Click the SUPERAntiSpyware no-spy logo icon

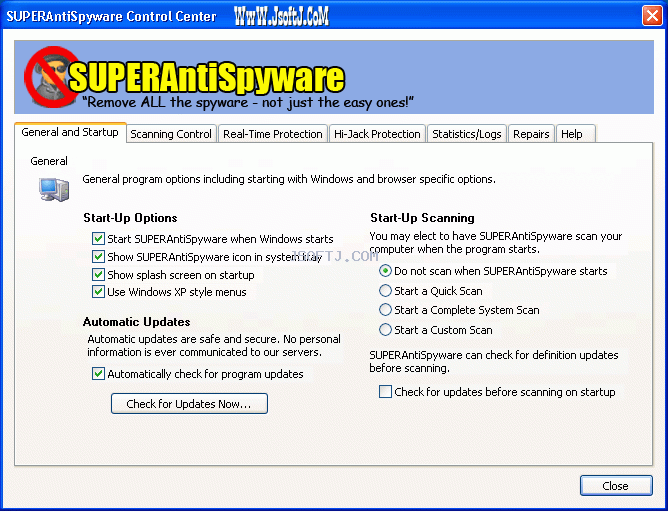[52, 77]
